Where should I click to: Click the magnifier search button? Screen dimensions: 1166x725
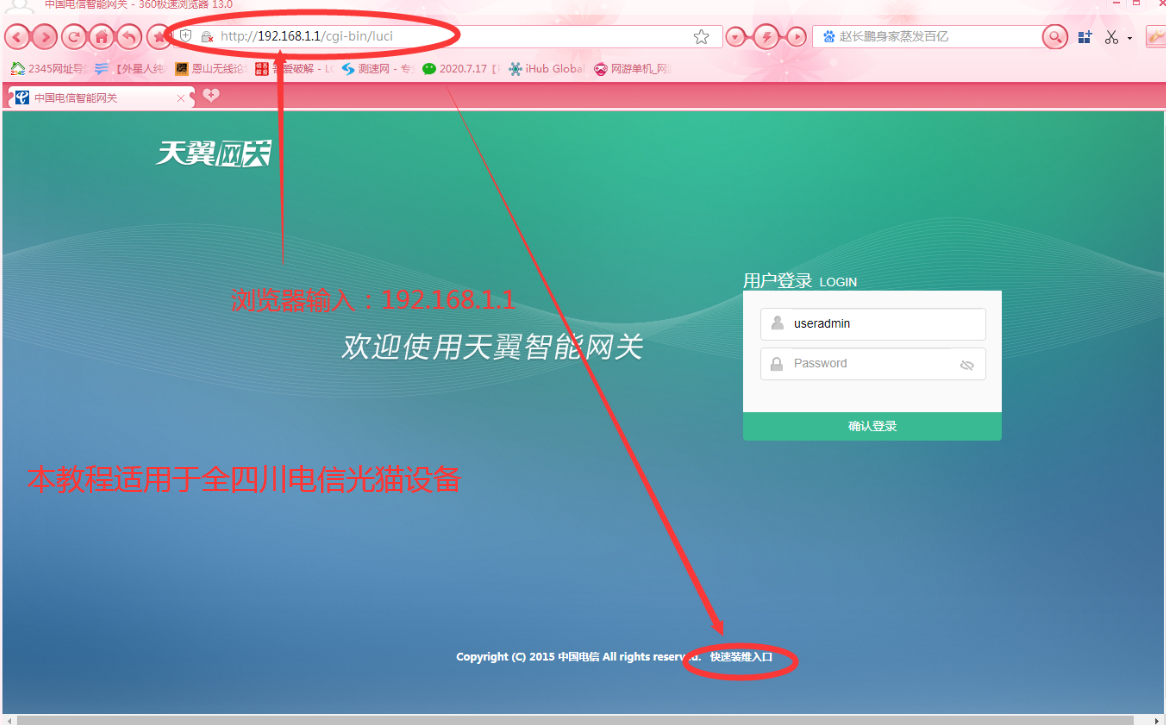(x=1054, y=36)
